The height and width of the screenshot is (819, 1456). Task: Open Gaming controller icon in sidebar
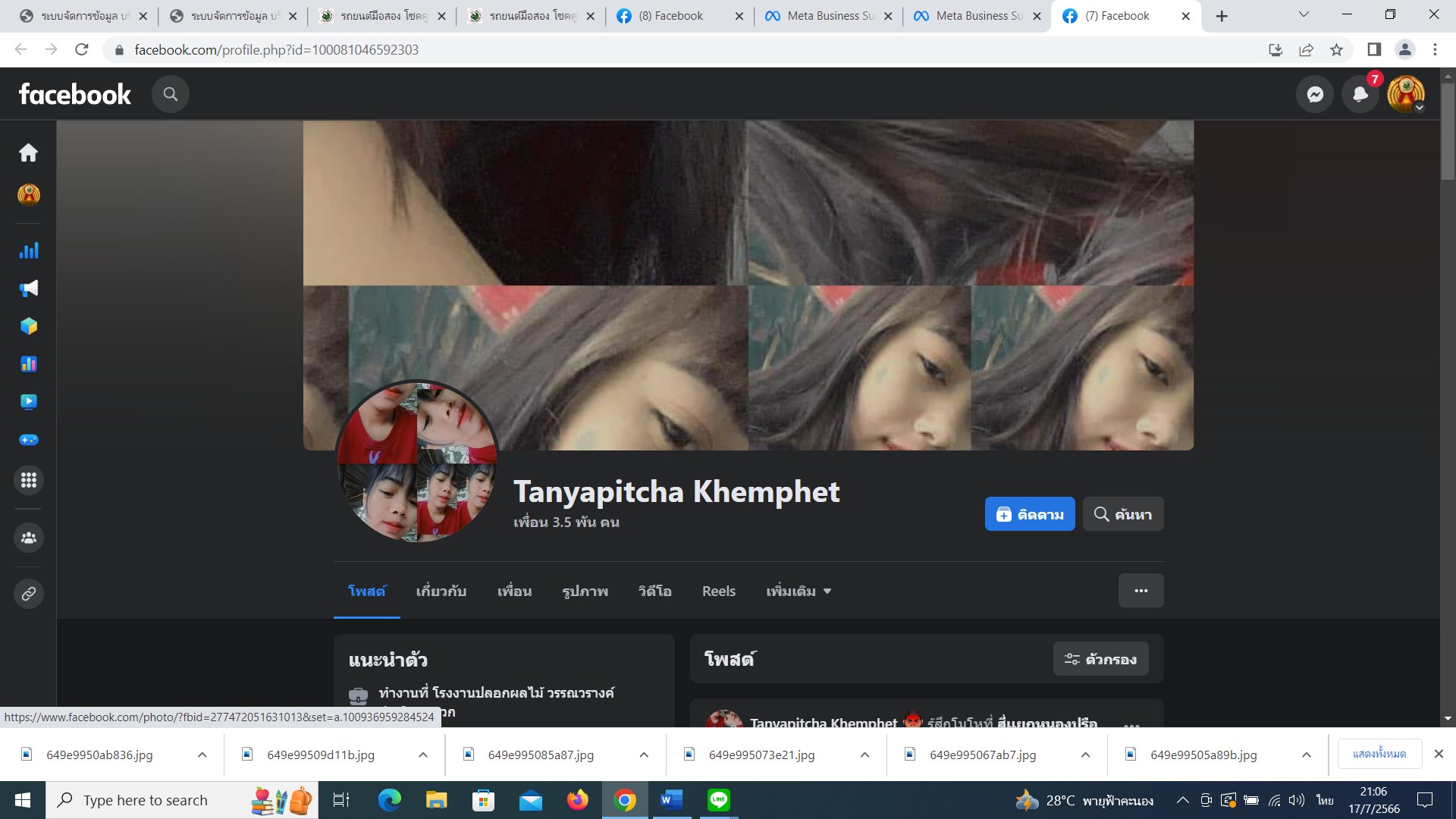tap(29, 440)
